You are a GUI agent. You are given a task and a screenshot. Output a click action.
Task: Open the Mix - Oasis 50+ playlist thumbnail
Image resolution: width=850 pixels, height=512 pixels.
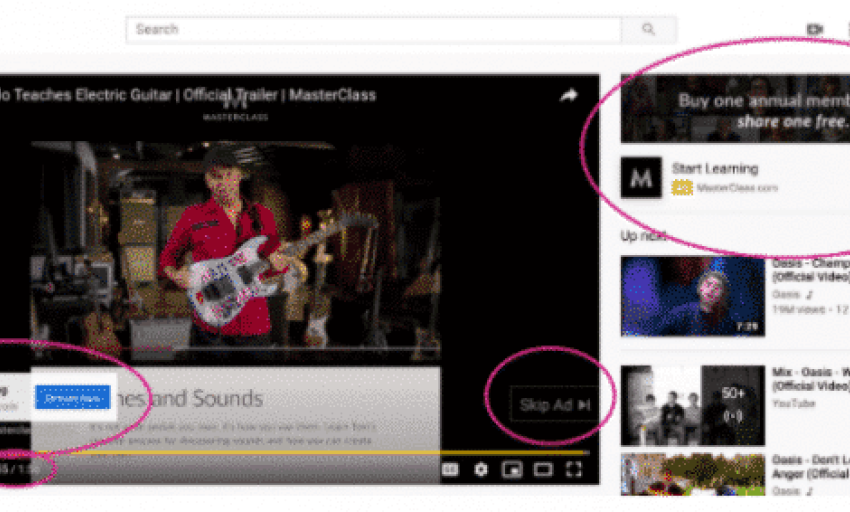click(693, 406)
